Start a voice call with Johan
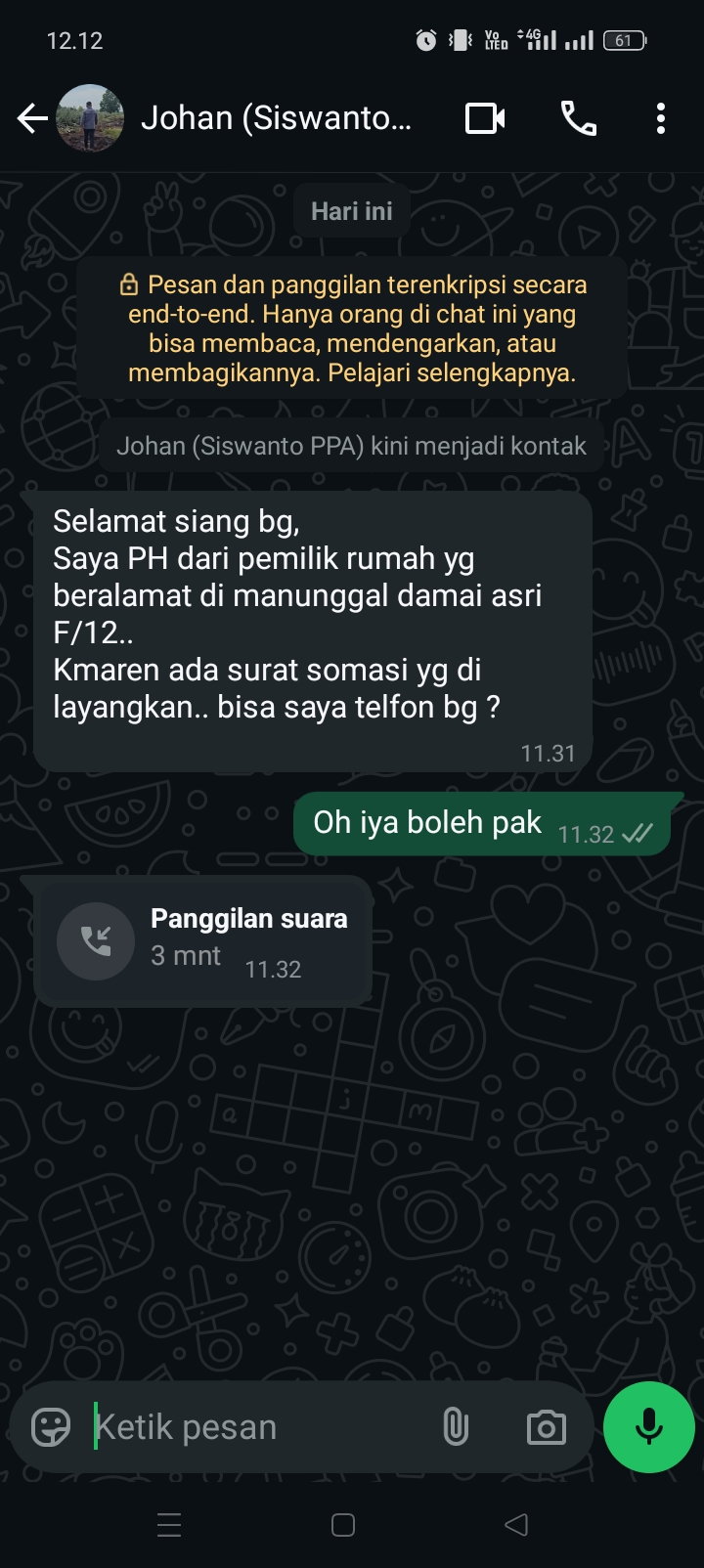The width and height of the screenshot is (704, 1568). pyautogui.click(x=578, y=119)
